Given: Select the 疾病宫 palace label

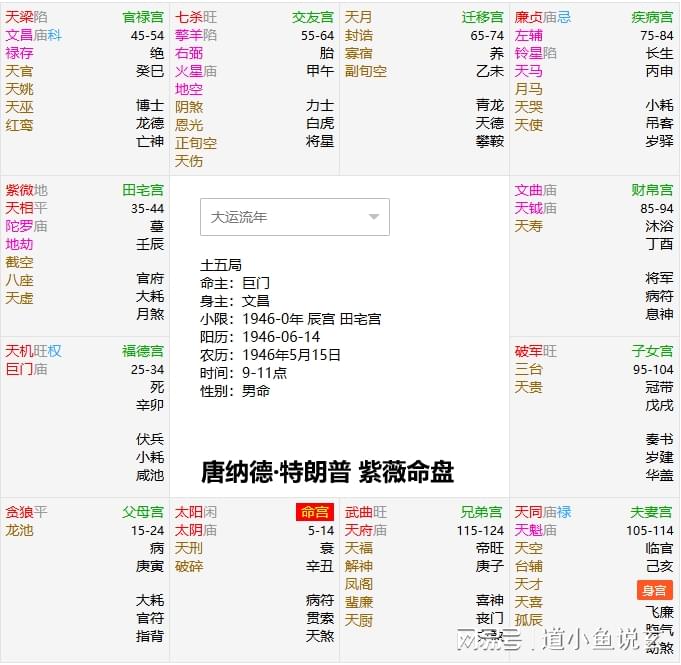Looking at the screenshot, I should (x=652, y=17).
